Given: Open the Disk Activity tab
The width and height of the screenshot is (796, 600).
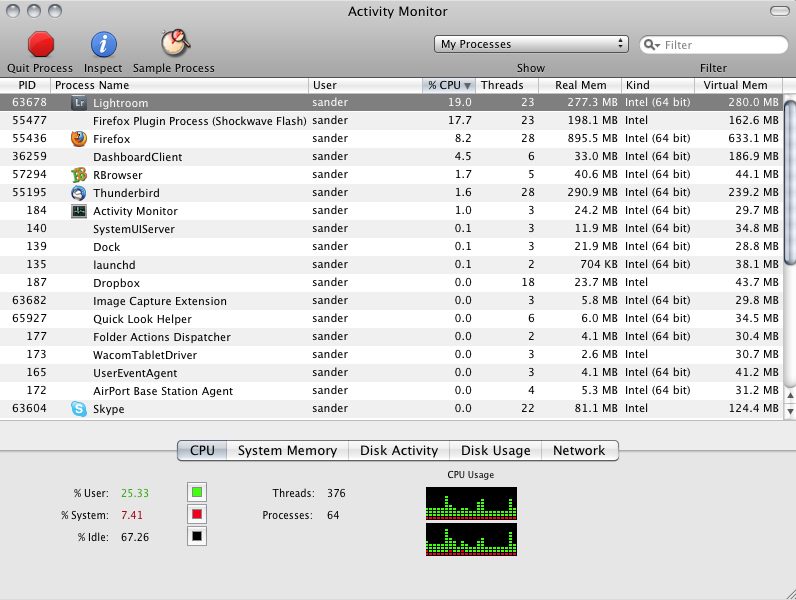Looking at the screenshot, I should [x=399, y=450].
